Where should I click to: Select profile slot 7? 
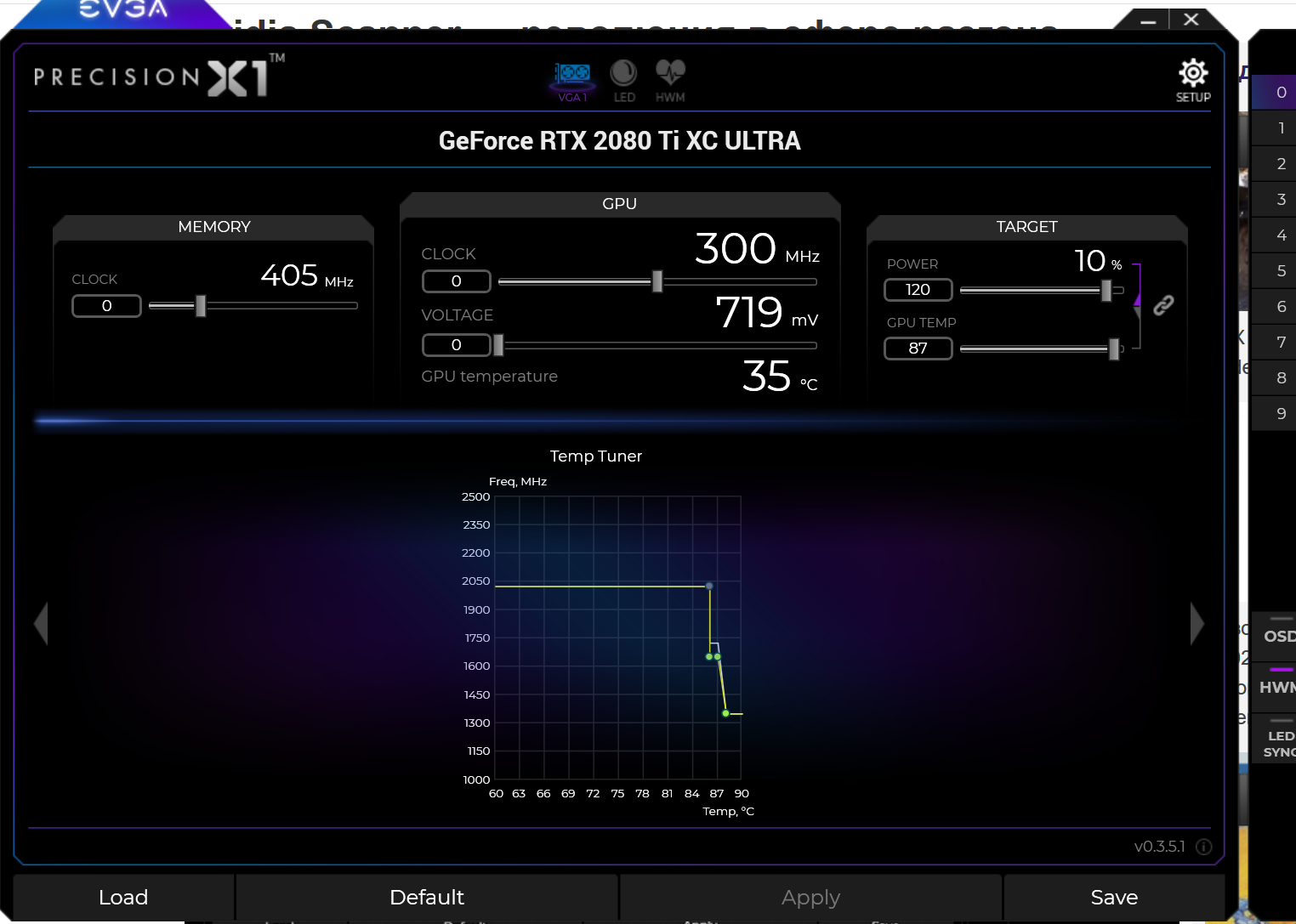[x=1275, y=342]
